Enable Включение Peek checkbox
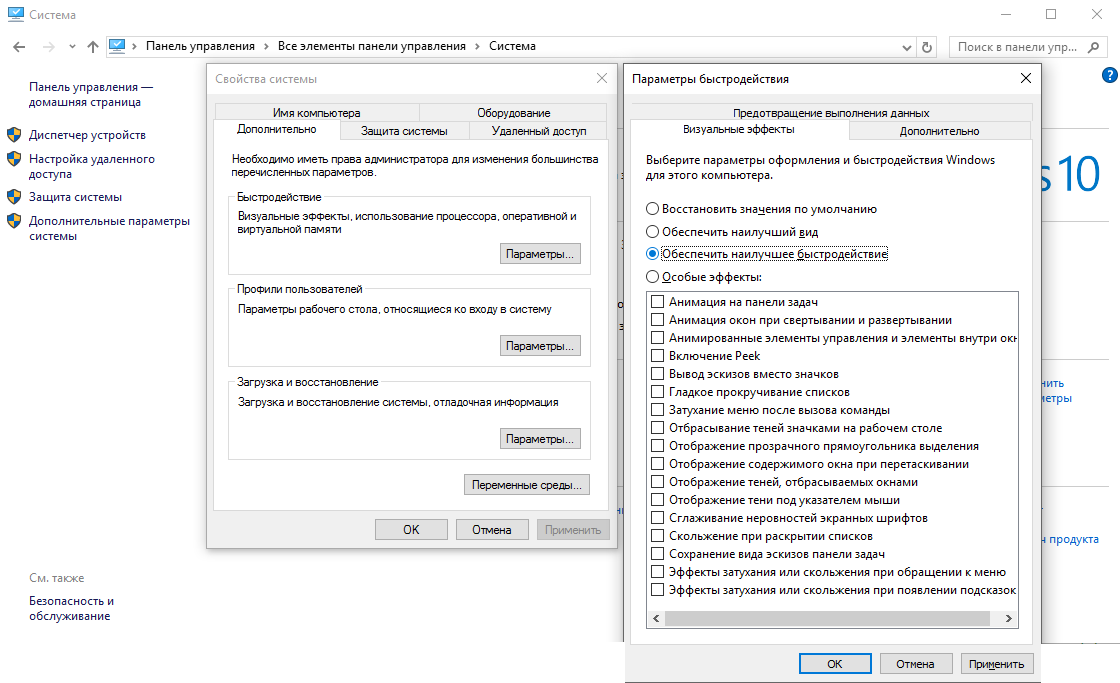This screenshot has height=683, width=1120. click(658, 355)
